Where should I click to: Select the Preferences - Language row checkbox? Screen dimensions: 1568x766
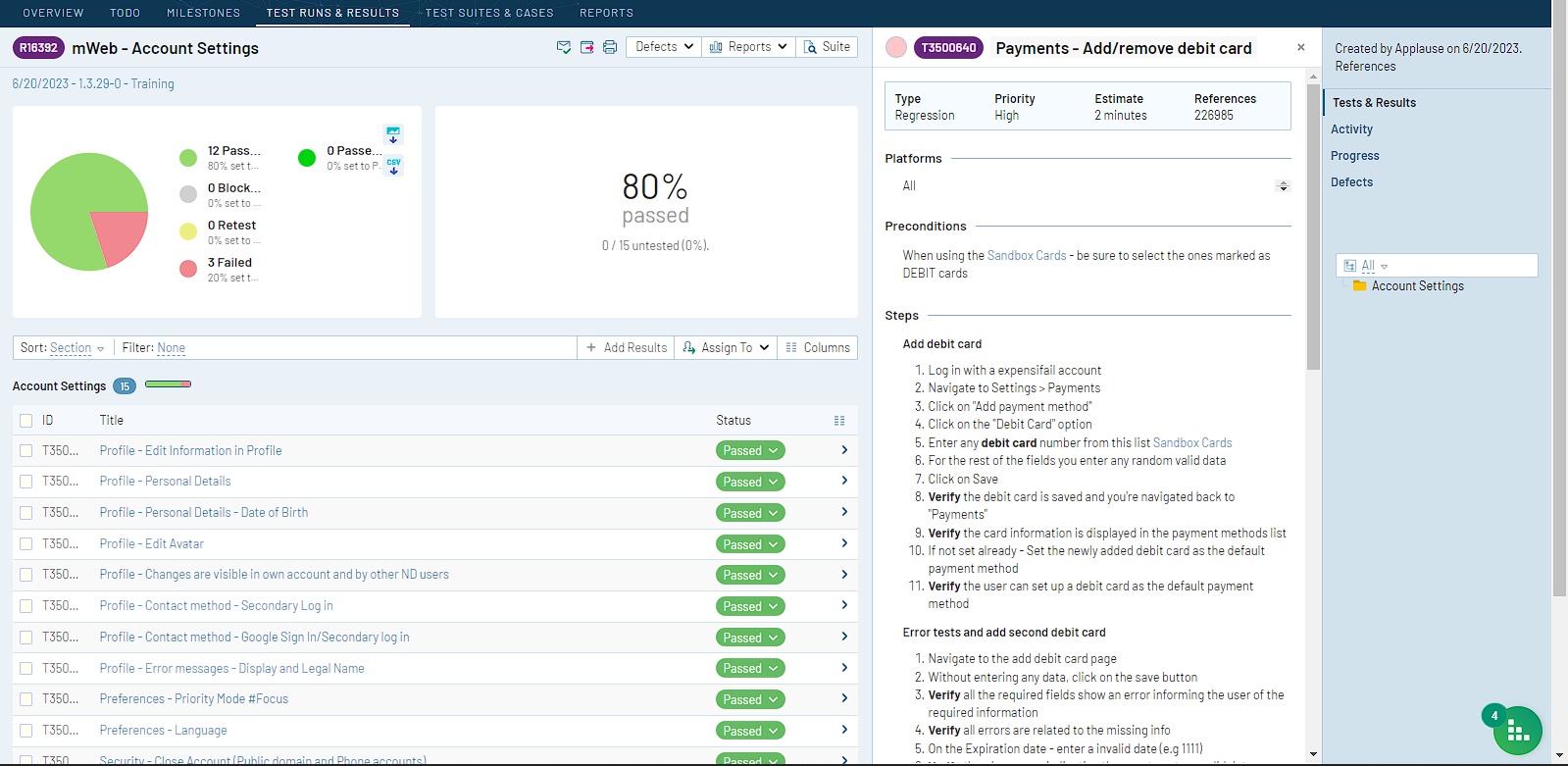pyautogui.click(x=26, y=731)
